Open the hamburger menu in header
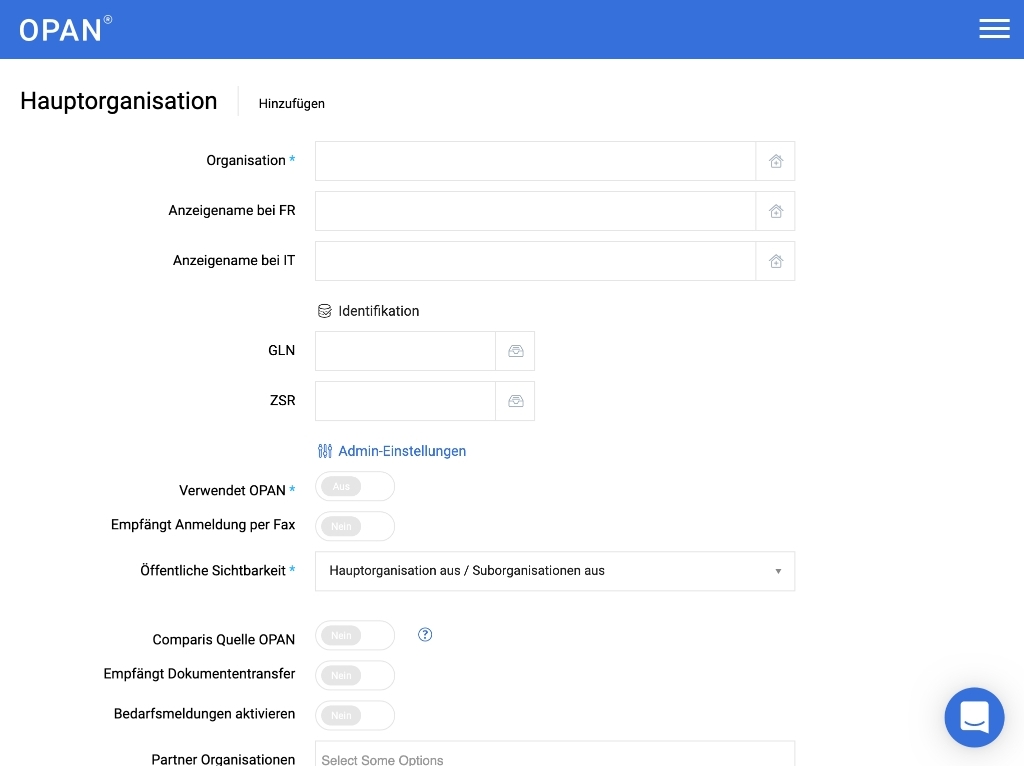This screenshot has width=1024, height=766. pyautogui.click(x=994, y=29)
